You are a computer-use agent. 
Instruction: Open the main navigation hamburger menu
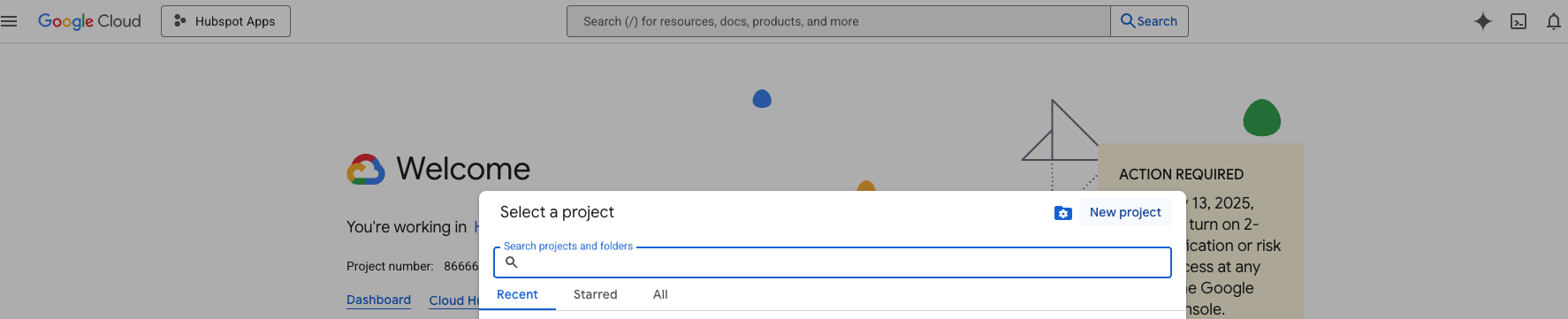[x=9, y=21]
